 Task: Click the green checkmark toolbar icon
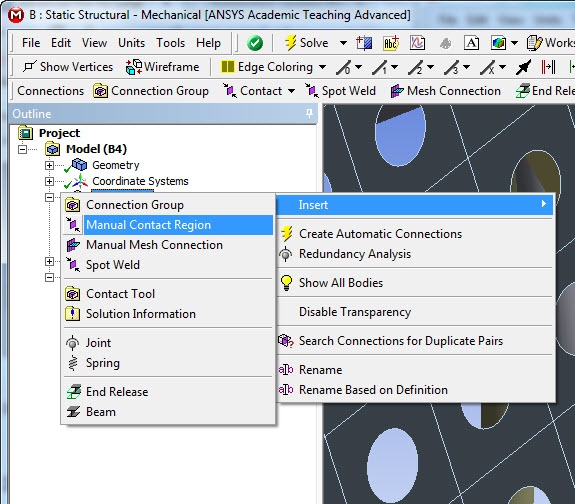click(254, 43)
